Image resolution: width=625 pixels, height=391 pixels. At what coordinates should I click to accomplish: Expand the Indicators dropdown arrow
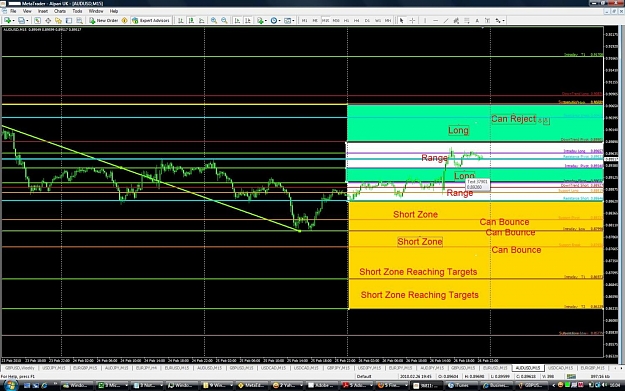[x=266, y=20]
